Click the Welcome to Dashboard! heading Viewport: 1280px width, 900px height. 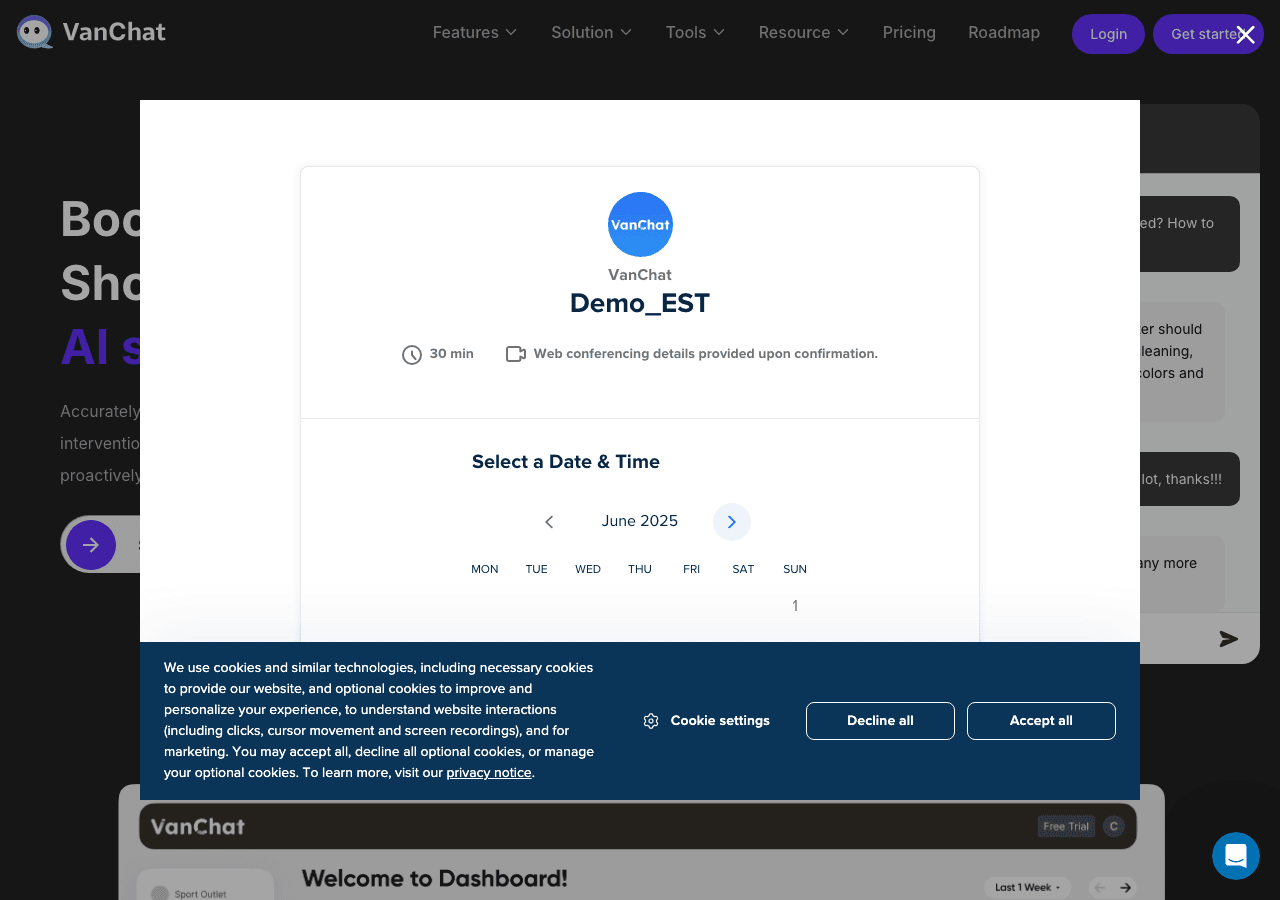(x=435, y=879)
